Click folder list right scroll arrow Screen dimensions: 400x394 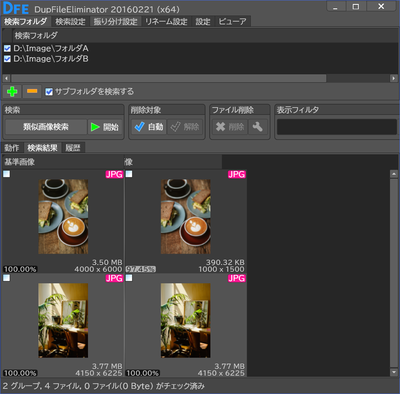click(x=394, y=78)
